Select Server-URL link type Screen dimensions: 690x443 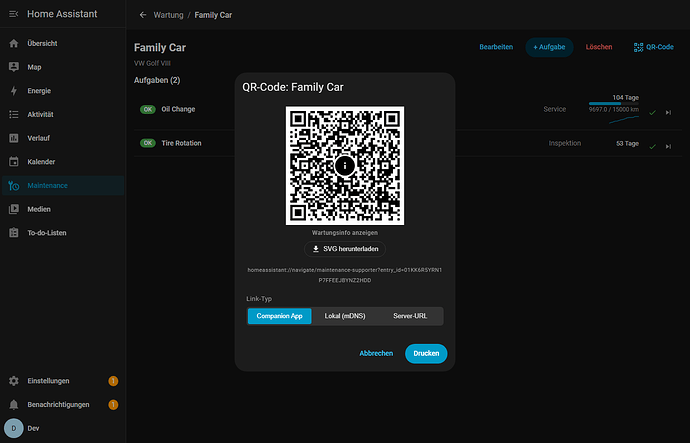pyautogui.click(x=410, y=316)
